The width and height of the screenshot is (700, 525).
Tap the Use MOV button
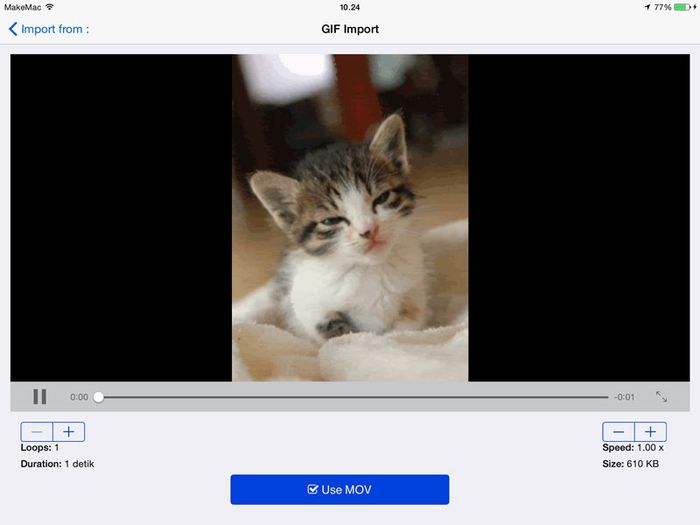[x=340, y=490]
